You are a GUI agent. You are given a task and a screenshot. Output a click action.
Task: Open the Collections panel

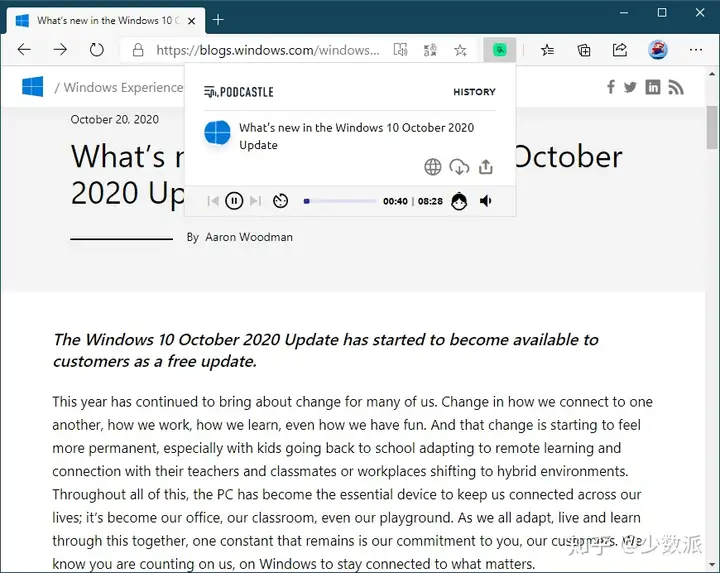coord(584,50)
